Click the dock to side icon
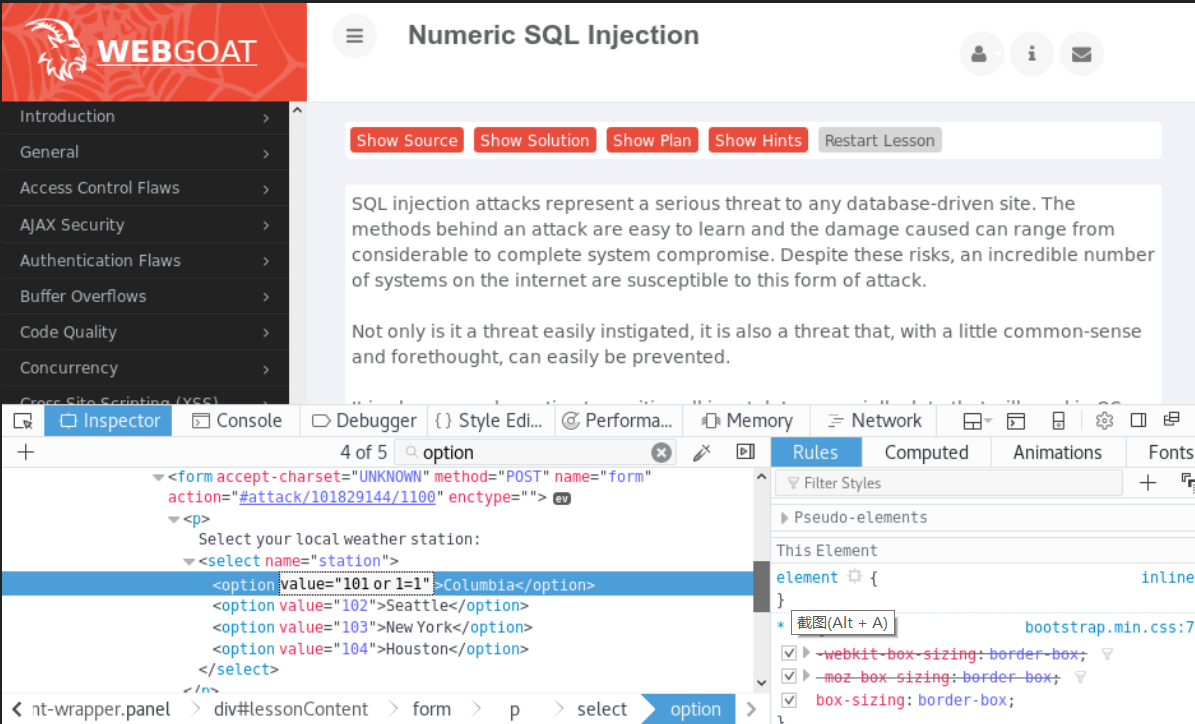The image size is (1195, 724). [1139, 420]
